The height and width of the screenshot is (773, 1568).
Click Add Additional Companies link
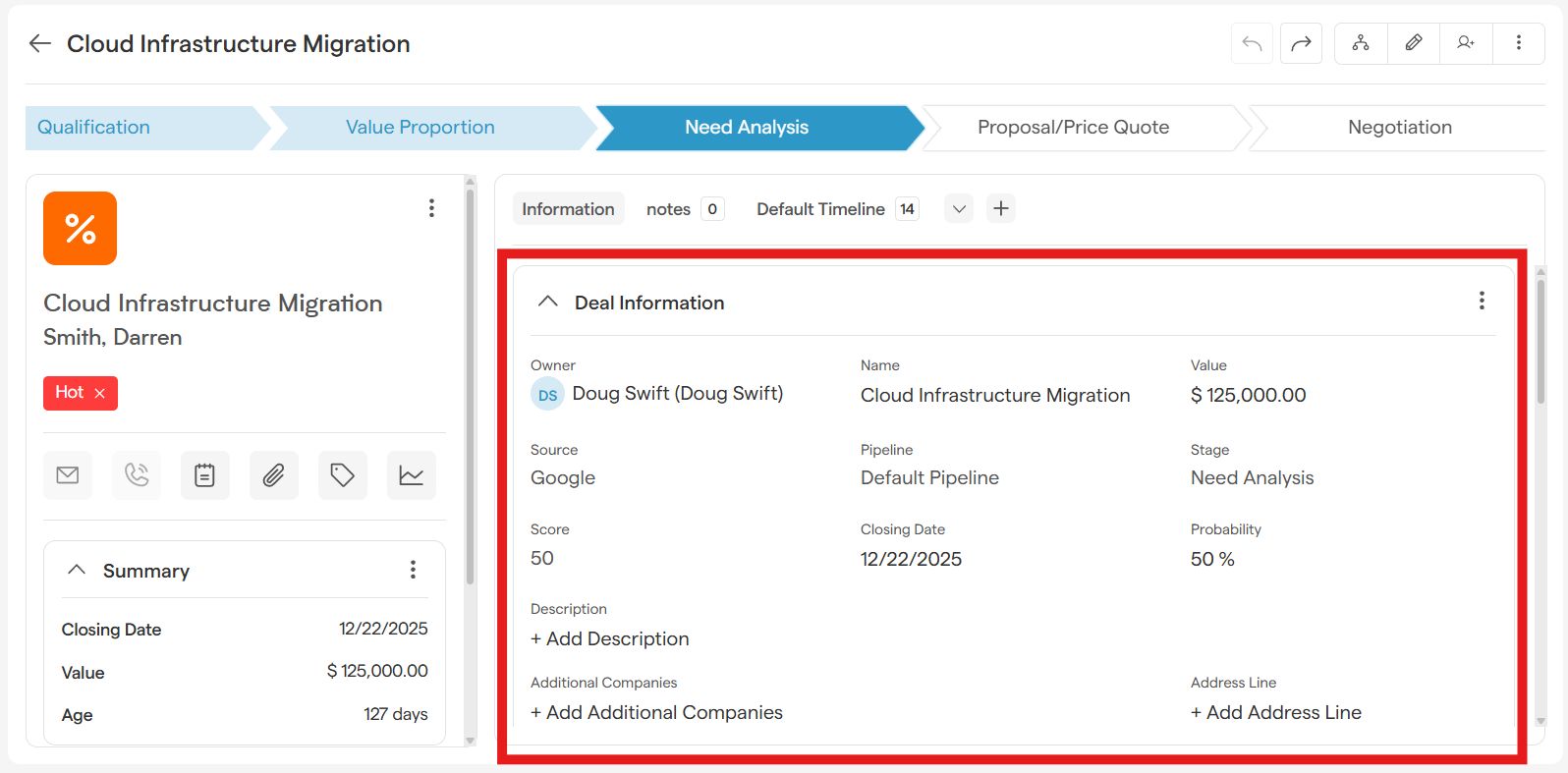coord(656,712)
